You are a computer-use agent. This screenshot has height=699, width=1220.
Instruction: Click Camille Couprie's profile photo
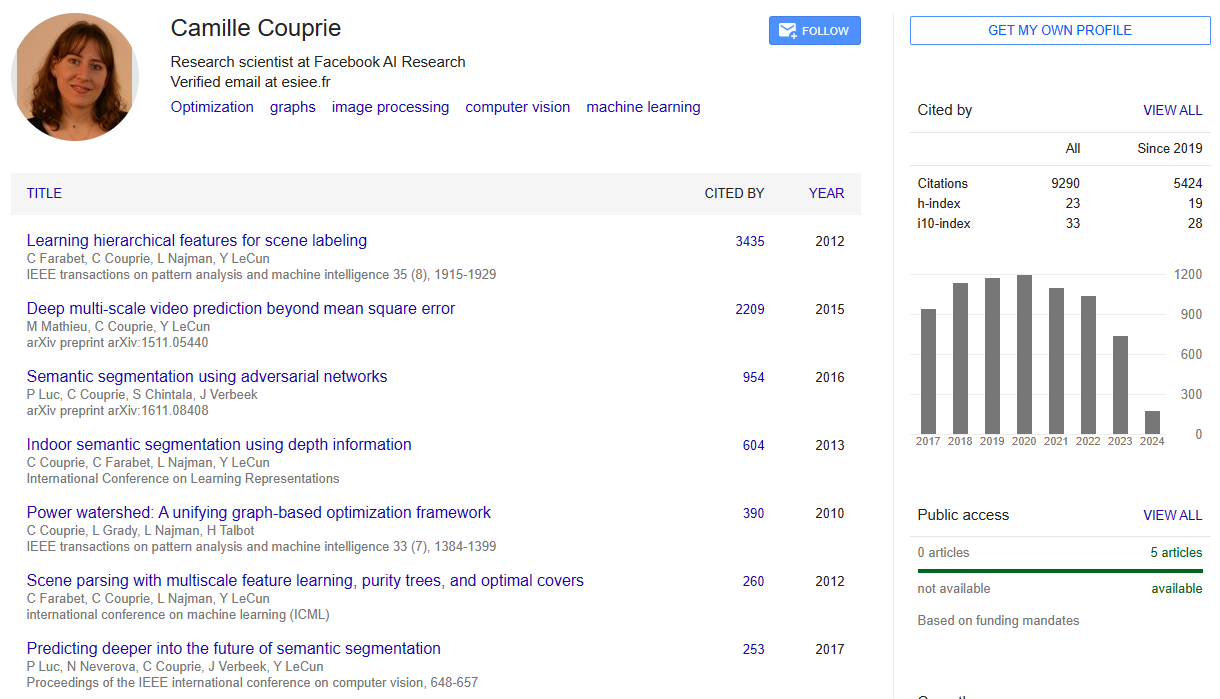[x=75, y=77]
